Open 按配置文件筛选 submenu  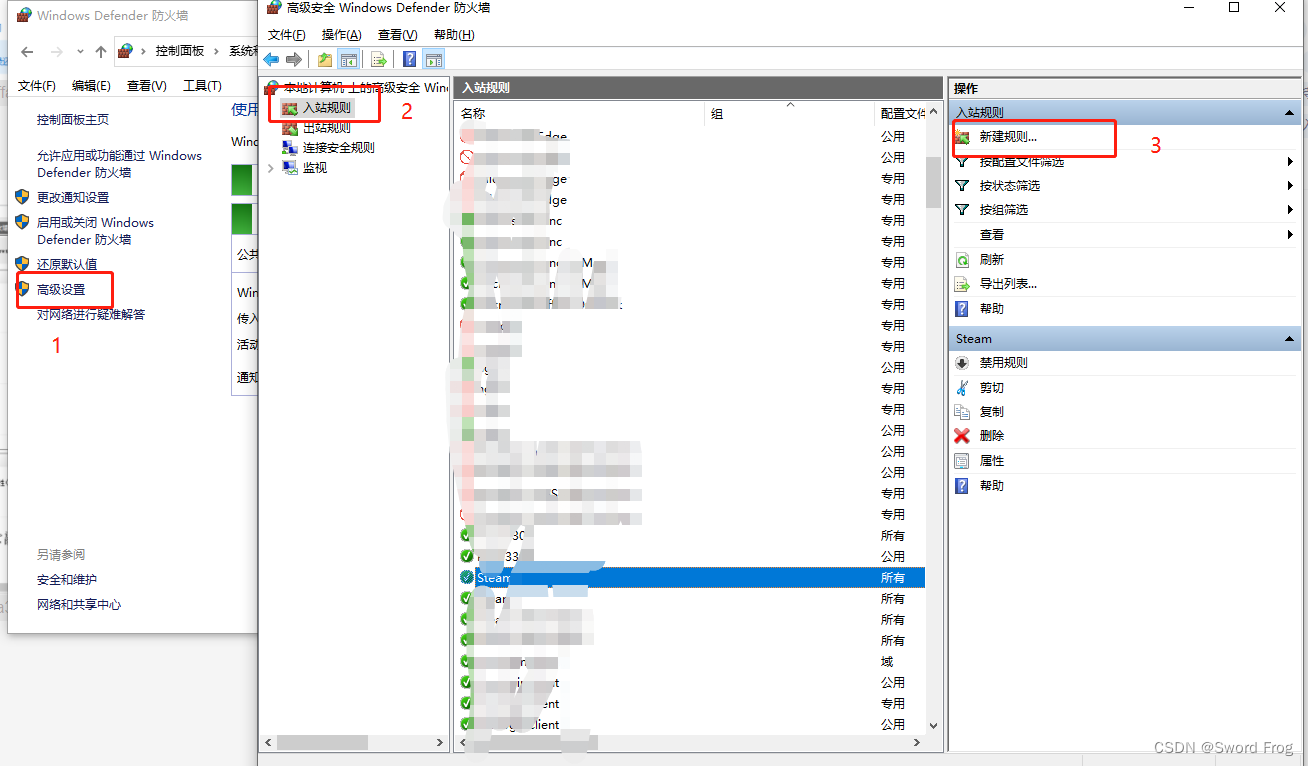[x=1126, y=161]
